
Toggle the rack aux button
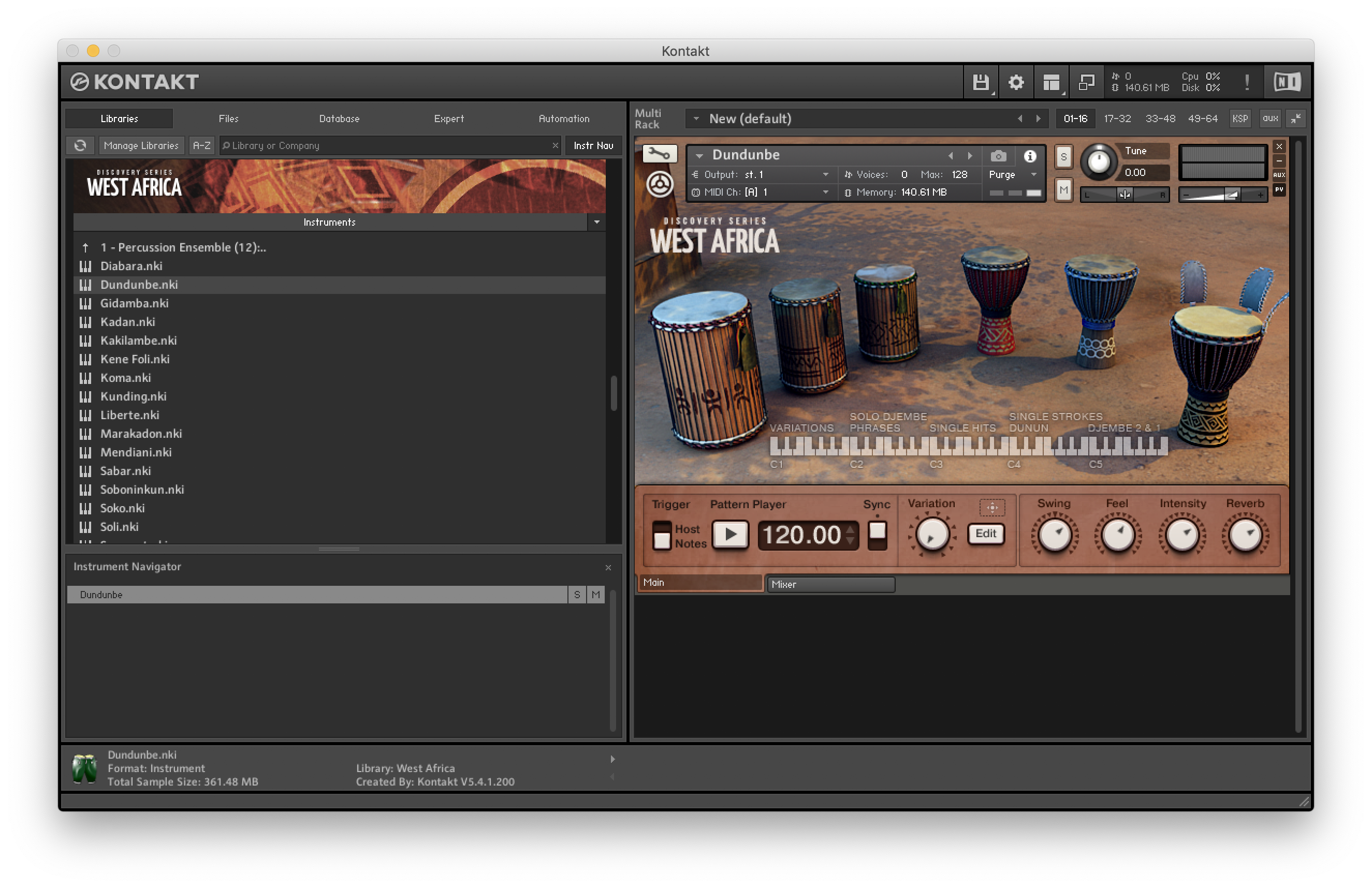(1270, 119)
